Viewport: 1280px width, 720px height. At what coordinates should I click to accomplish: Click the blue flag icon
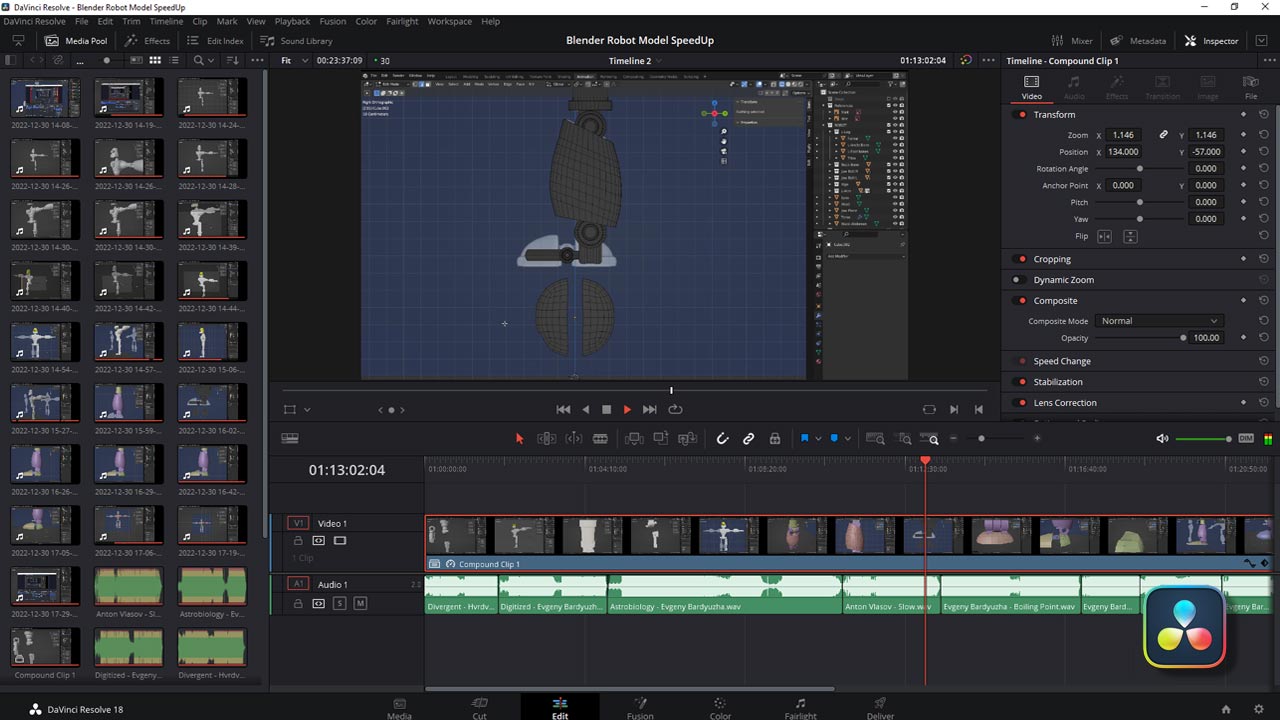coord(804,438)
